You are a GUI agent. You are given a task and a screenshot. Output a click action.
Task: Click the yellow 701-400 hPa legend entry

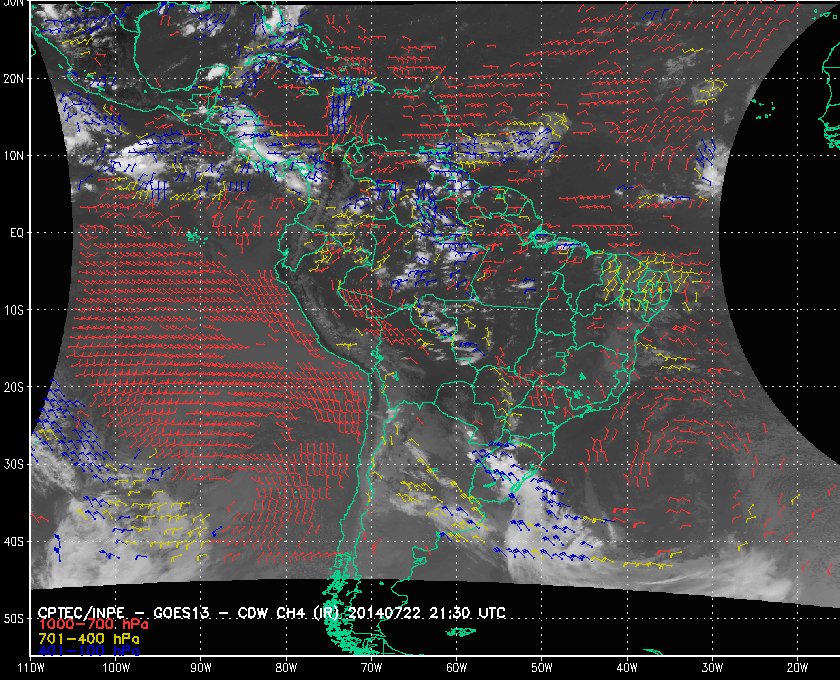(x=89, y=636)
